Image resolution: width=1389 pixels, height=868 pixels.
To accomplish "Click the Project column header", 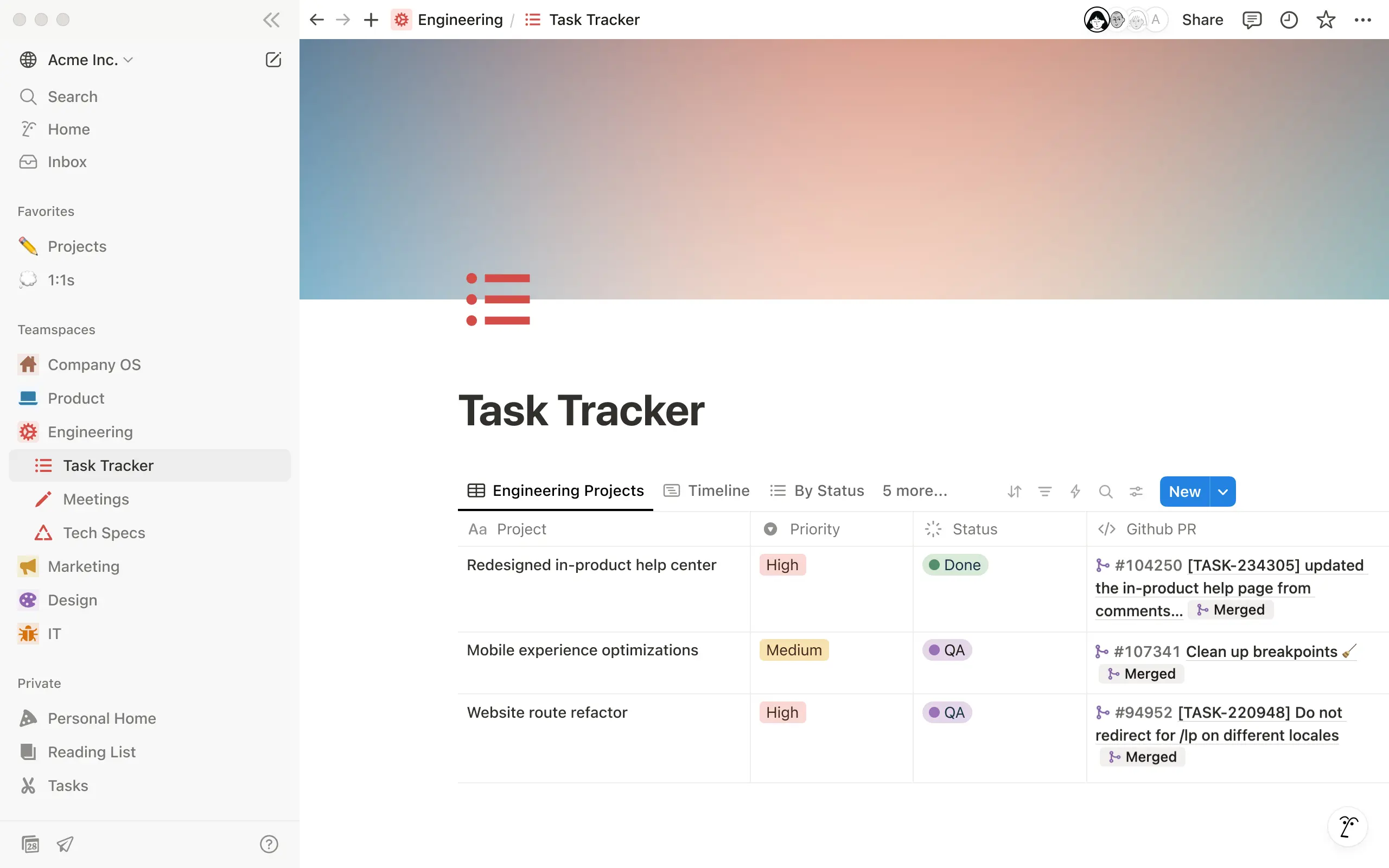I will (604, 529).
